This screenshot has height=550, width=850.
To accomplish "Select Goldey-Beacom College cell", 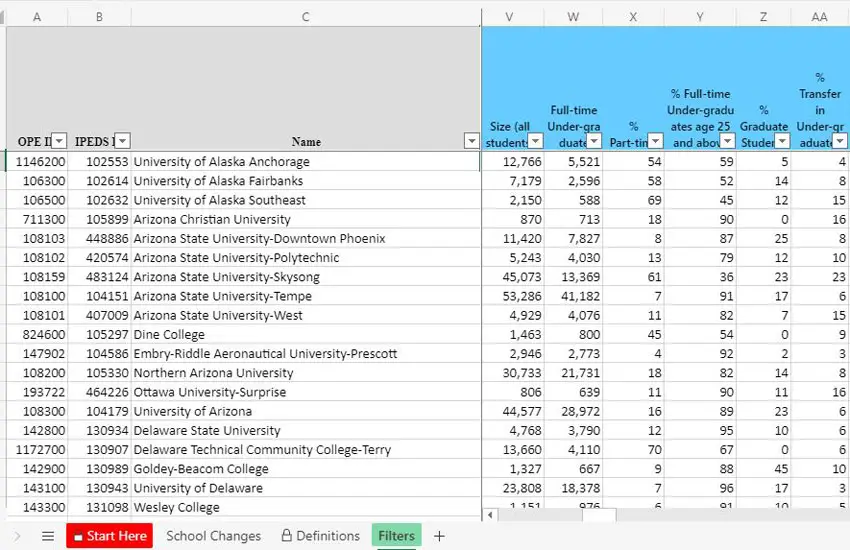I will [x=306, y=469].
